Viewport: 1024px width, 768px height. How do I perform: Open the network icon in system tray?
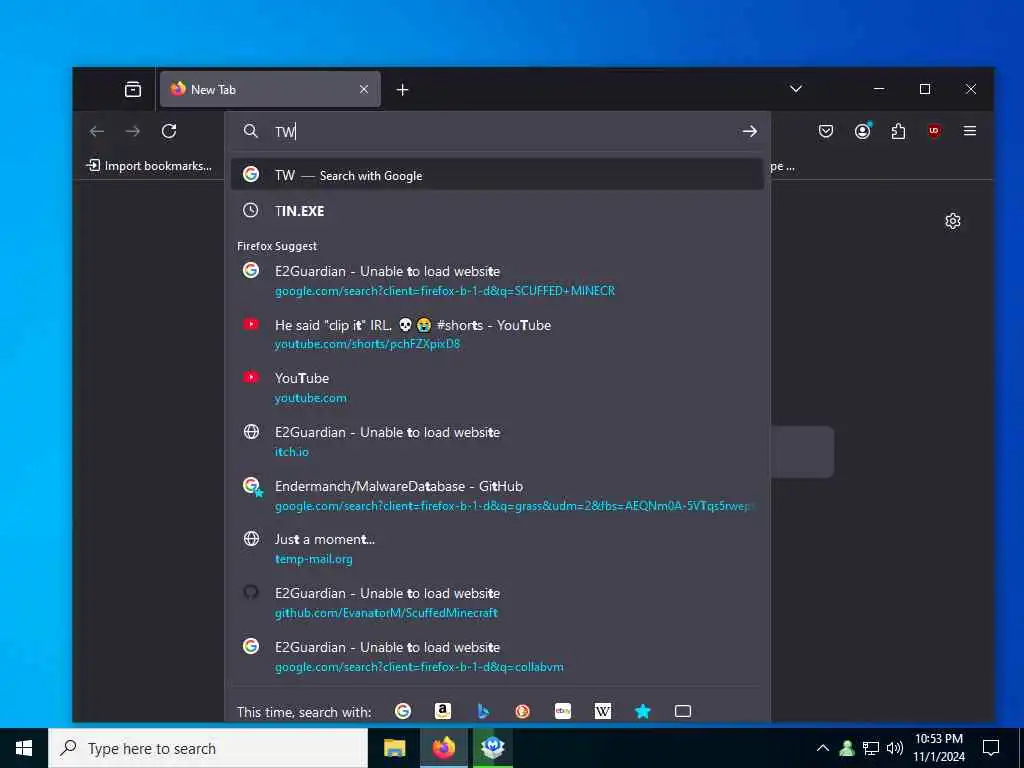pos(871,748)
